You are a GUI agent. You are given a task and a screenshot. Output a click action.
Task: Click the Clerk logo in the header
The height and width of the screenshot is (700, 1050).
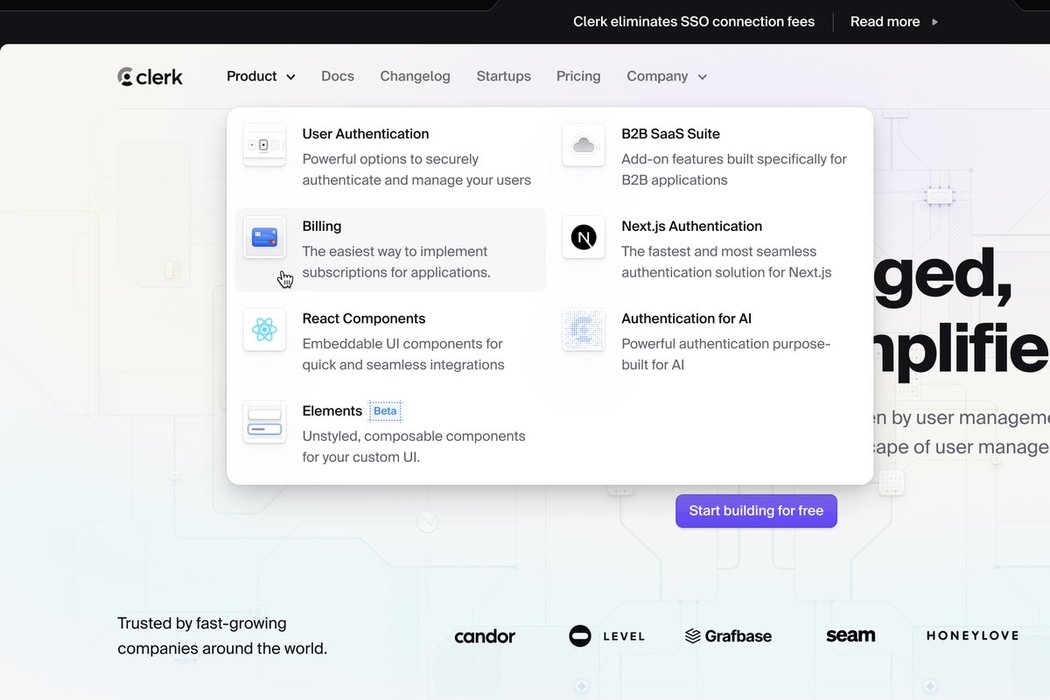click(x=150, y=77)
